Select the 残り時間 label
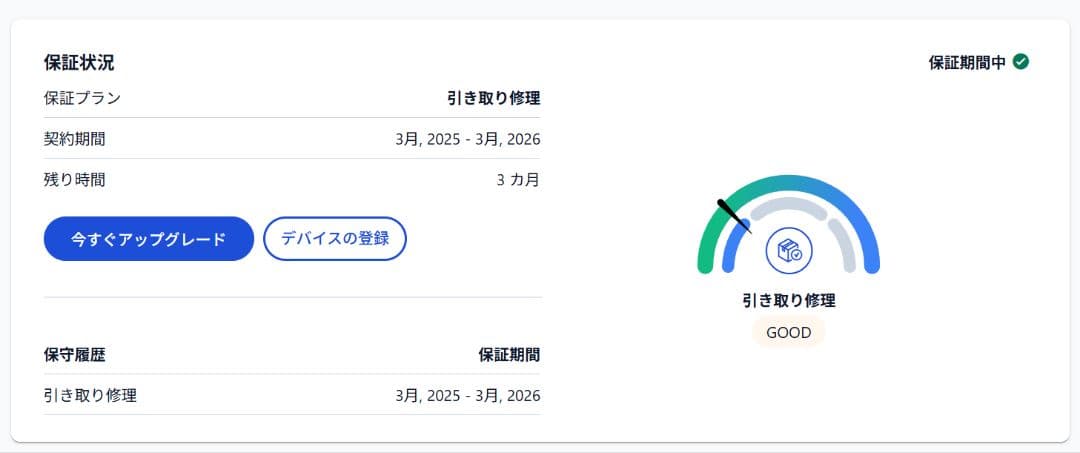 coord(75,180)
